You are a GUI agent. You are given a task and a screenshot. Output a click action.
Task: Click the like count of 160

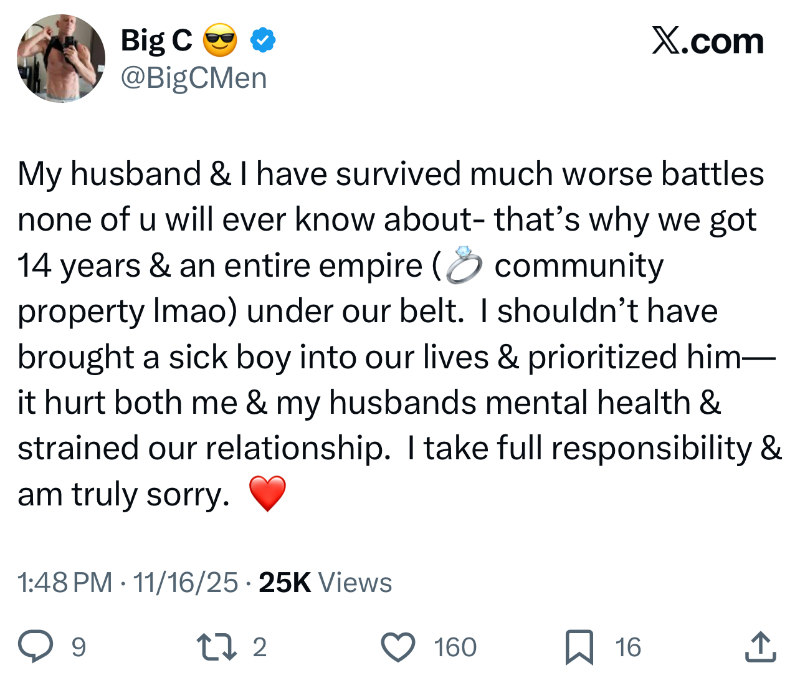pyautogui.click(x=455, y=648)
